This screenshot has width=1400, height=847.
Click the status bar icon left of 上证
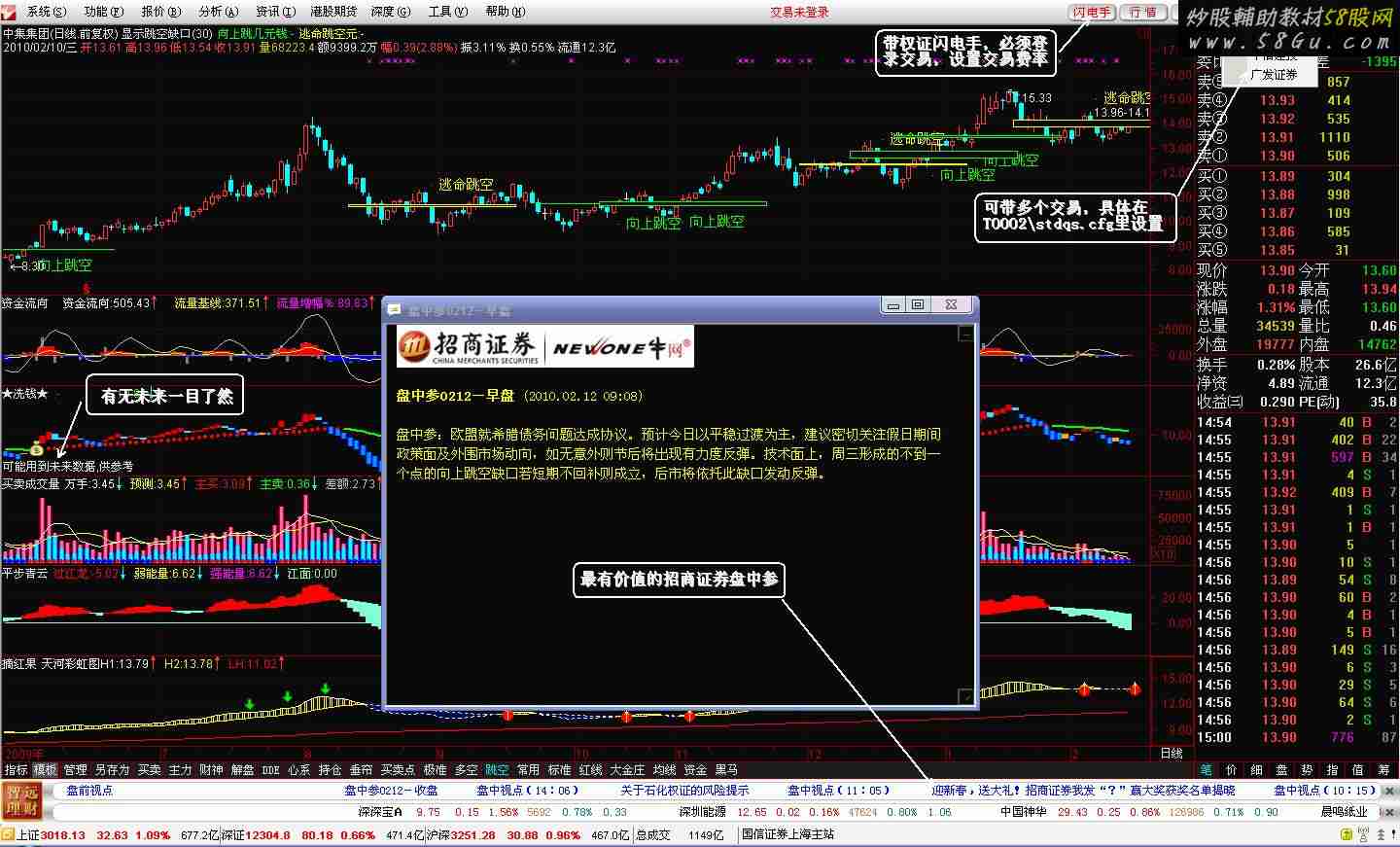click(x=9, y=834)
